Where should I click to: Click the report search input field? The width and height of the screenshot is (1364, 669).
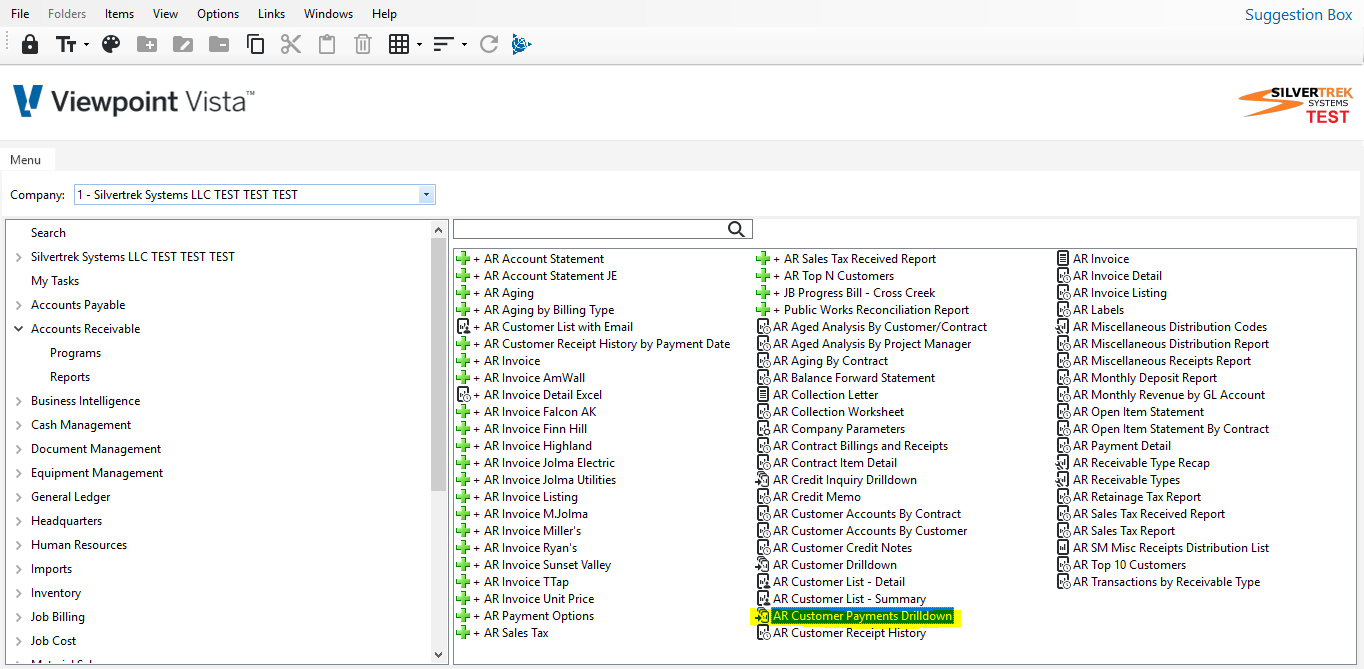click(591, 230)
